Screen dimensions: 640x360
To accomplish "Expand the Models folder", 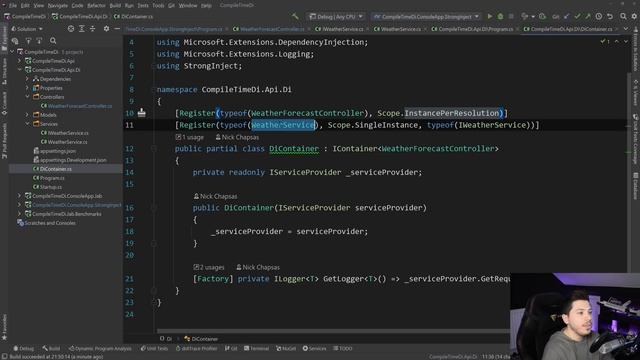I will (x=27, y=115).
